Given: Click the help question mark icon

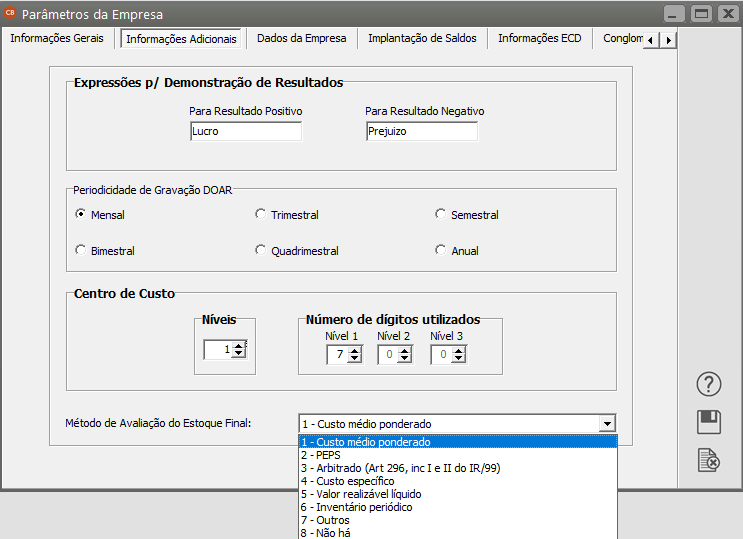Looking at the screenshot, I should 708,385.
